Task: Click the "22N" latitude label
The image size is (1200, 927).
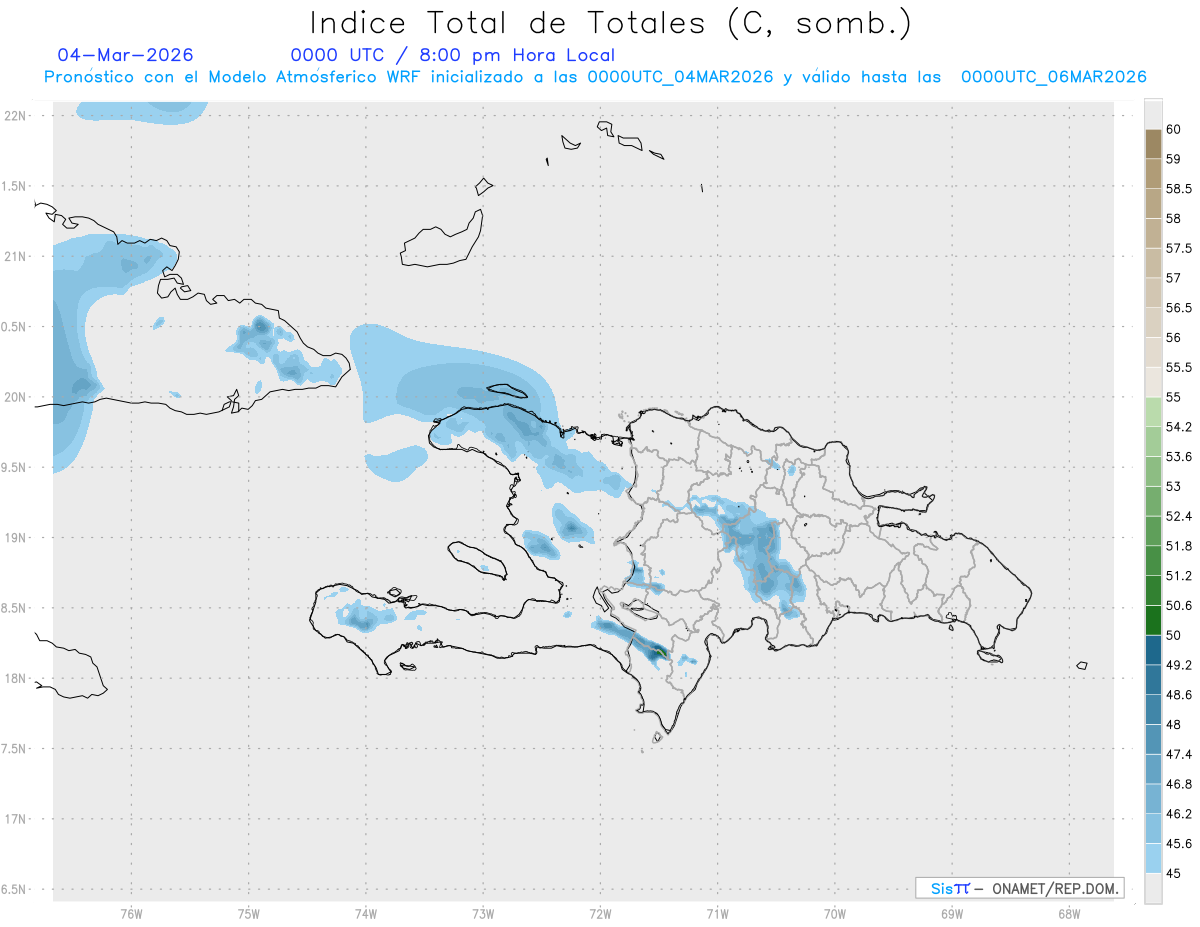Action: (x=15, y=115)
